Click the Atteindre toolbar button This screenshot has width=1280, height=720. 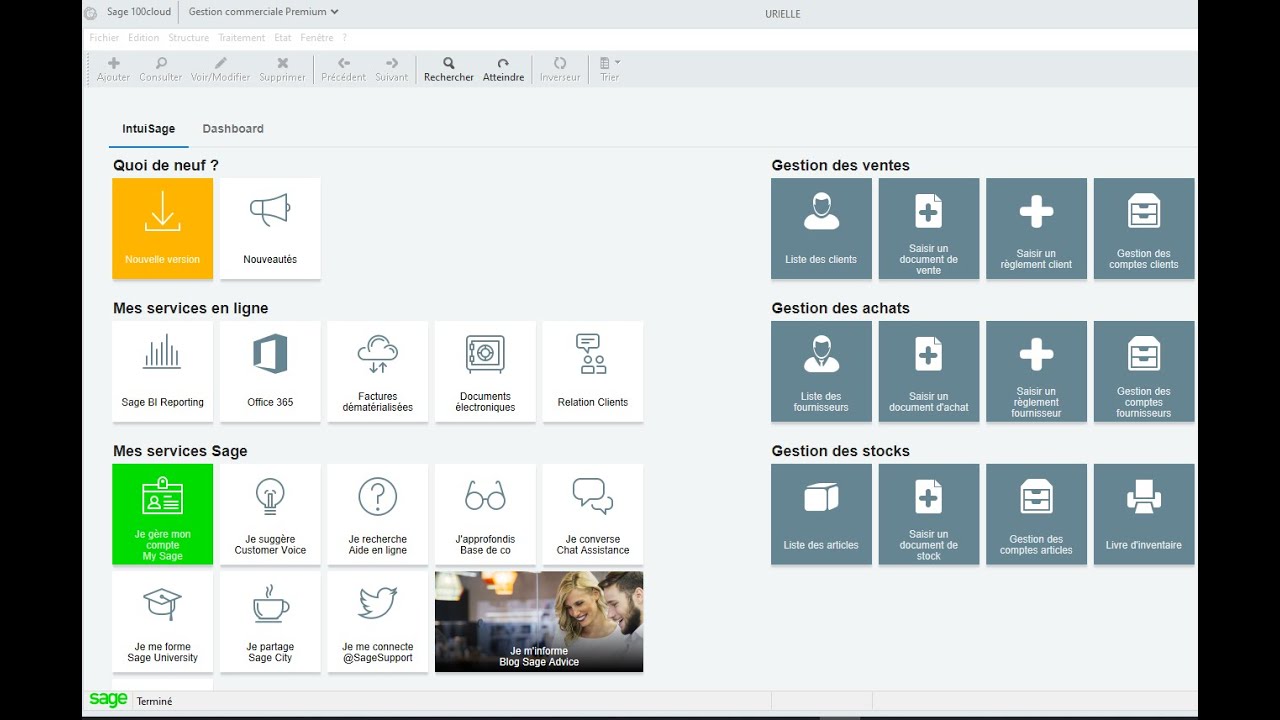[x=503, y=69]
